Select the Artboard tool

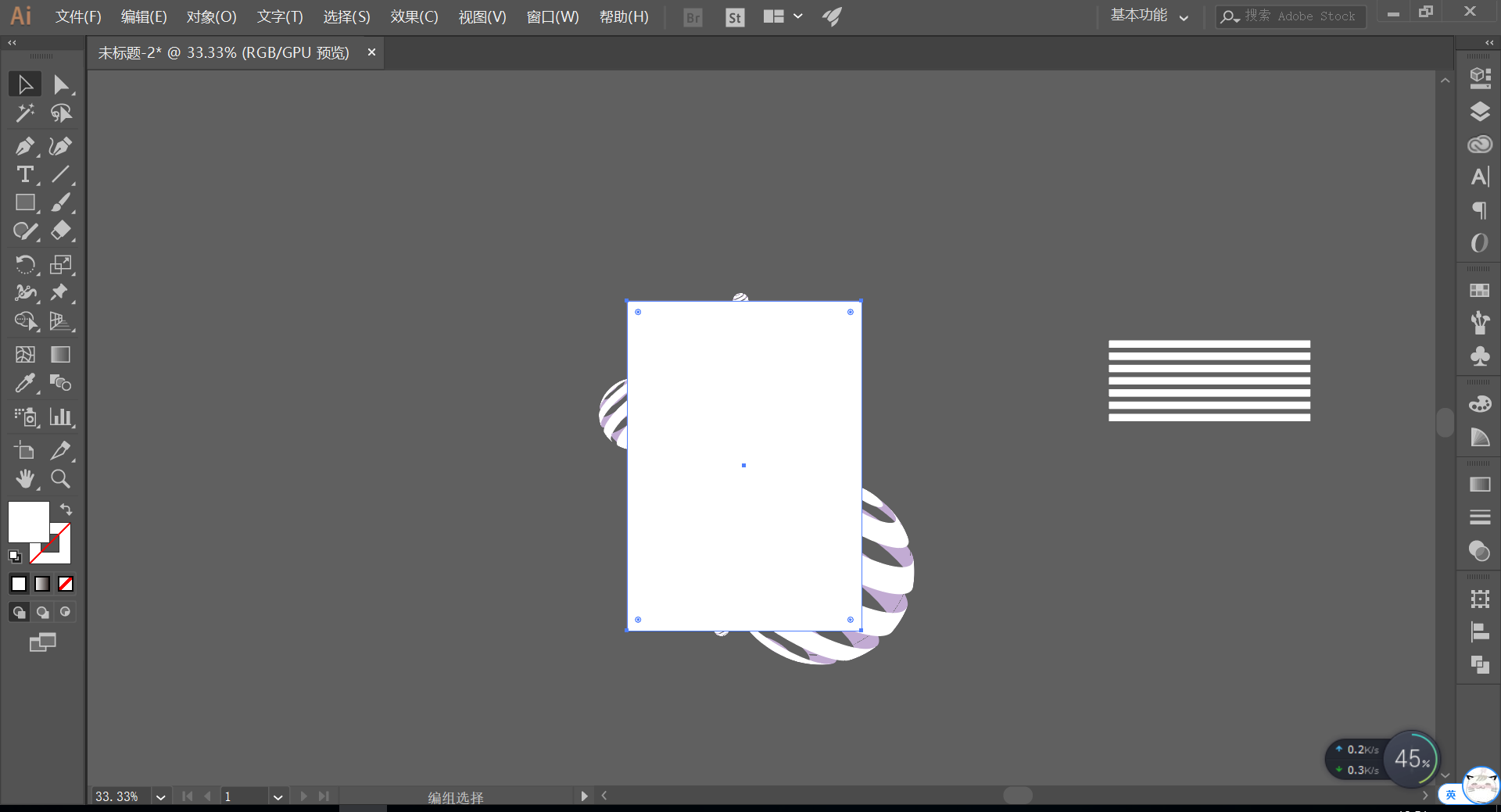pyautogui.click(x=25, y=450)
